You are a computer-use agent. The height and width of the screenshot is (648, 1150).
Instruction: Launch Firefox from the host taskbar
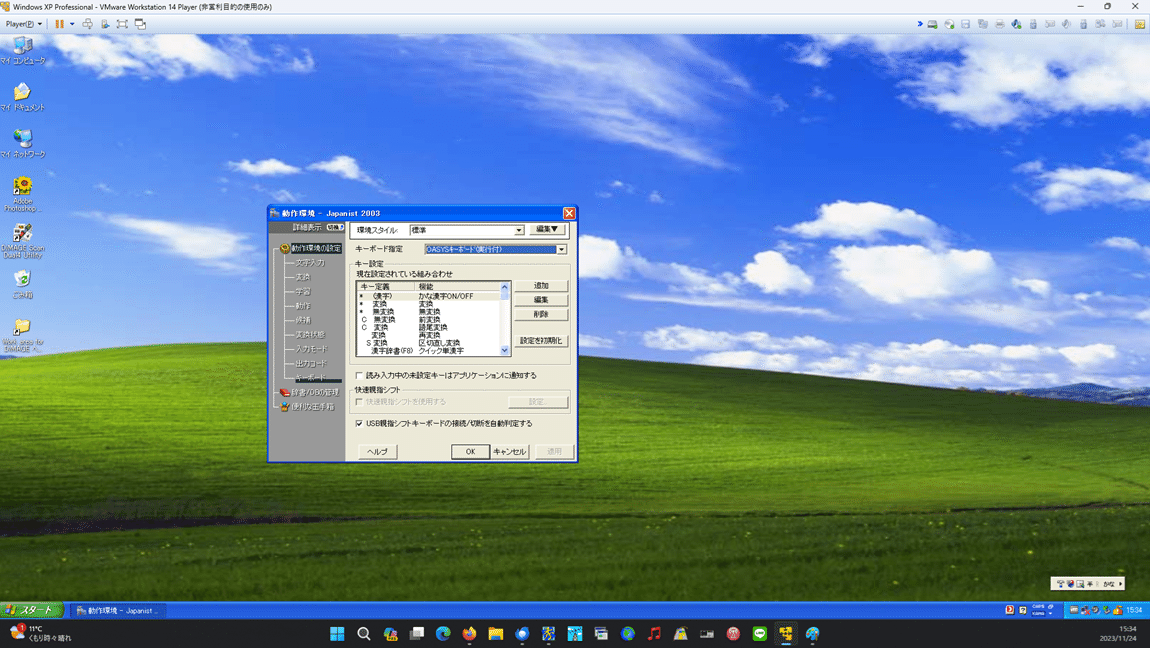[469, 633]
